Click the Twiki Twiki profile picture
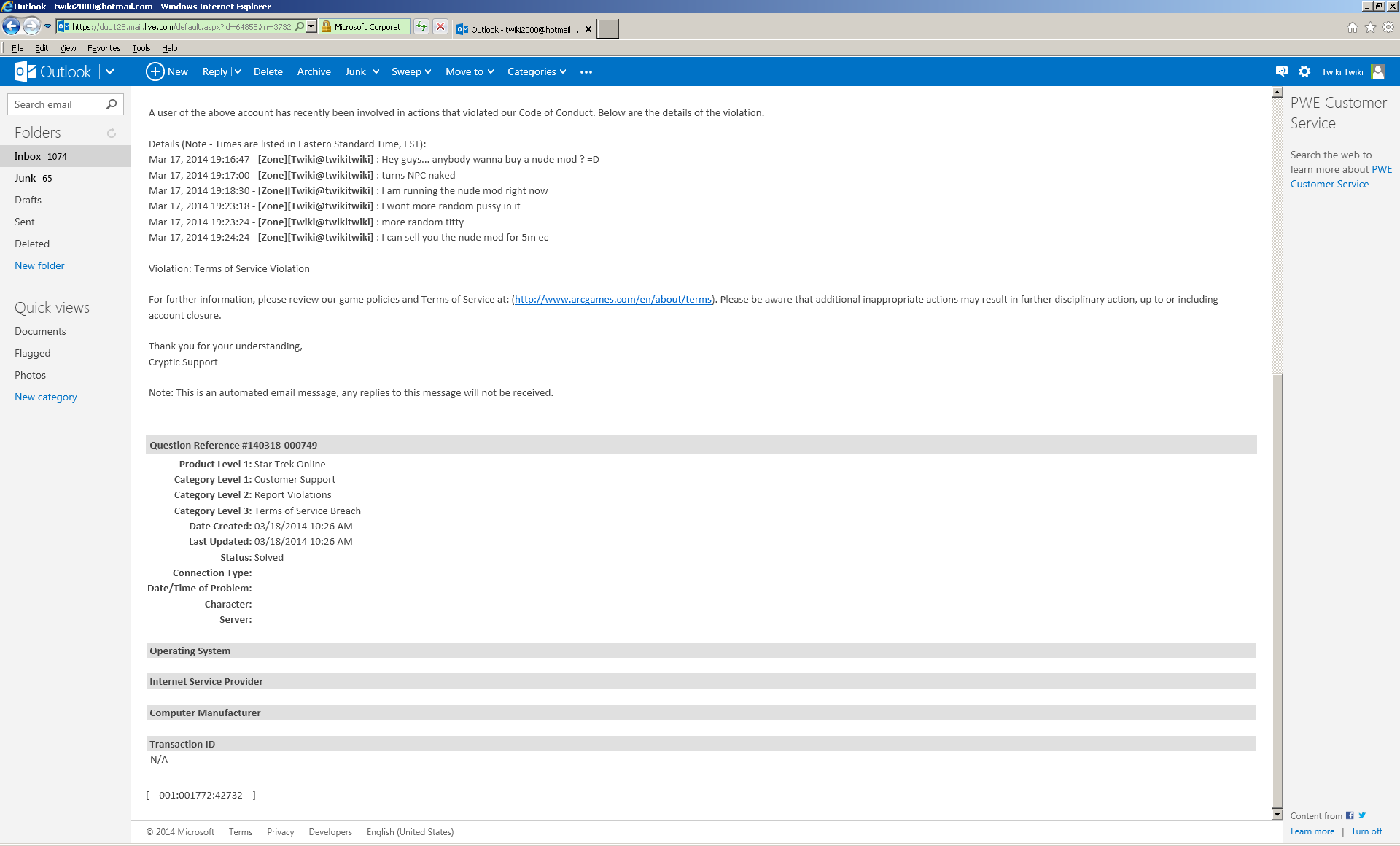1400x846 pixels. 1377,71
